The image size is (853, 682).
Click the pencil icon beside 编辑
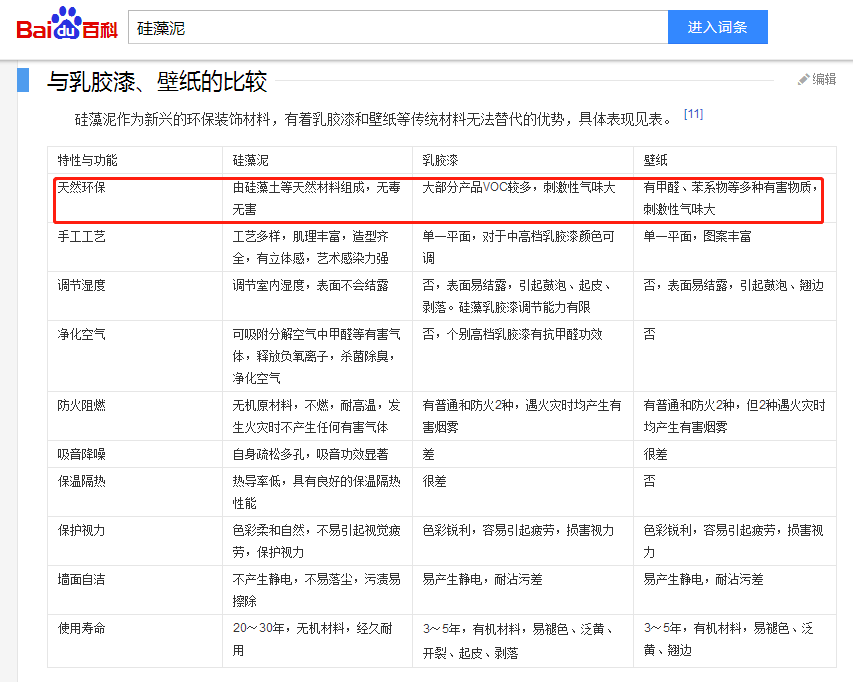(x=803, y=80)
